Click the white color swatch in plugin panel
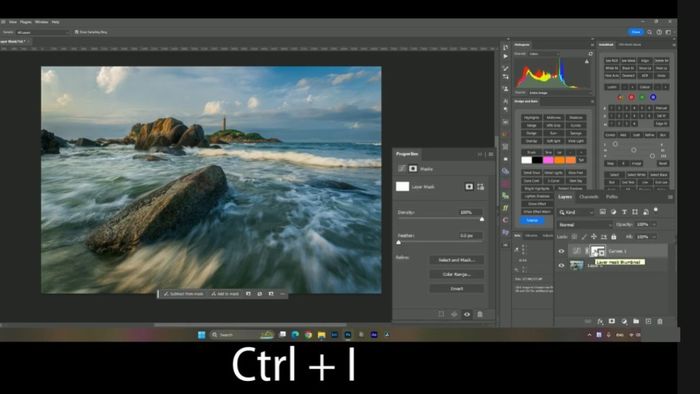 tap(527, 160)
